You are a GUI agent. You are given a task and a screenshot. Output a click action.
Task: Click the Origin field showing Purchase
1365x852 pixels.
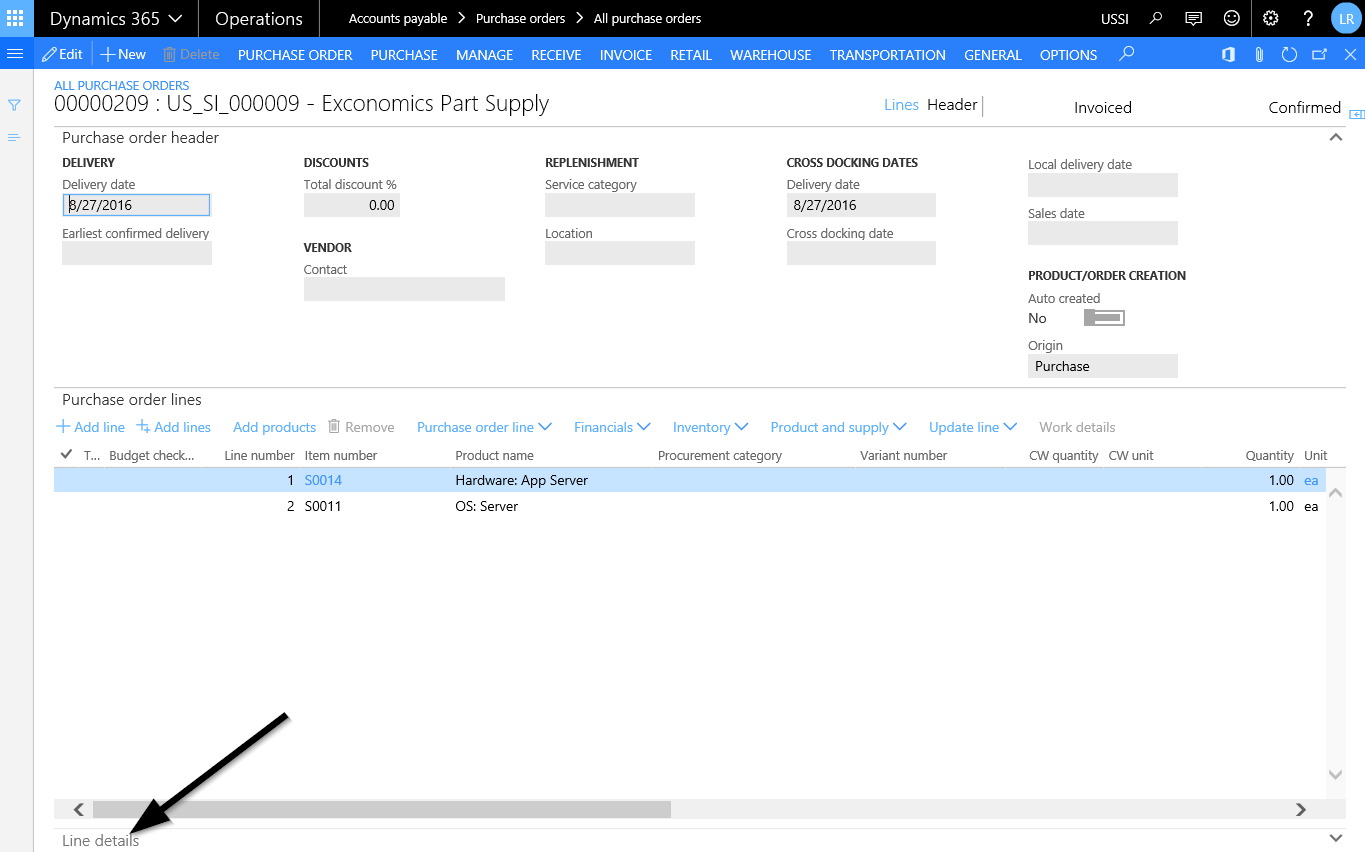point(1103,366)
